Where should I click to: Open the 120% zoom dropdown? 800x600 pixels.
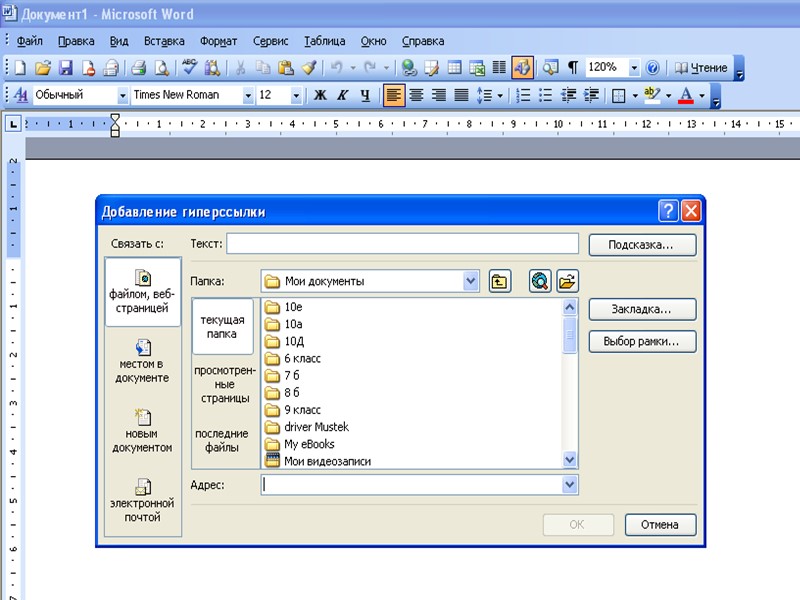pos(634,67)
